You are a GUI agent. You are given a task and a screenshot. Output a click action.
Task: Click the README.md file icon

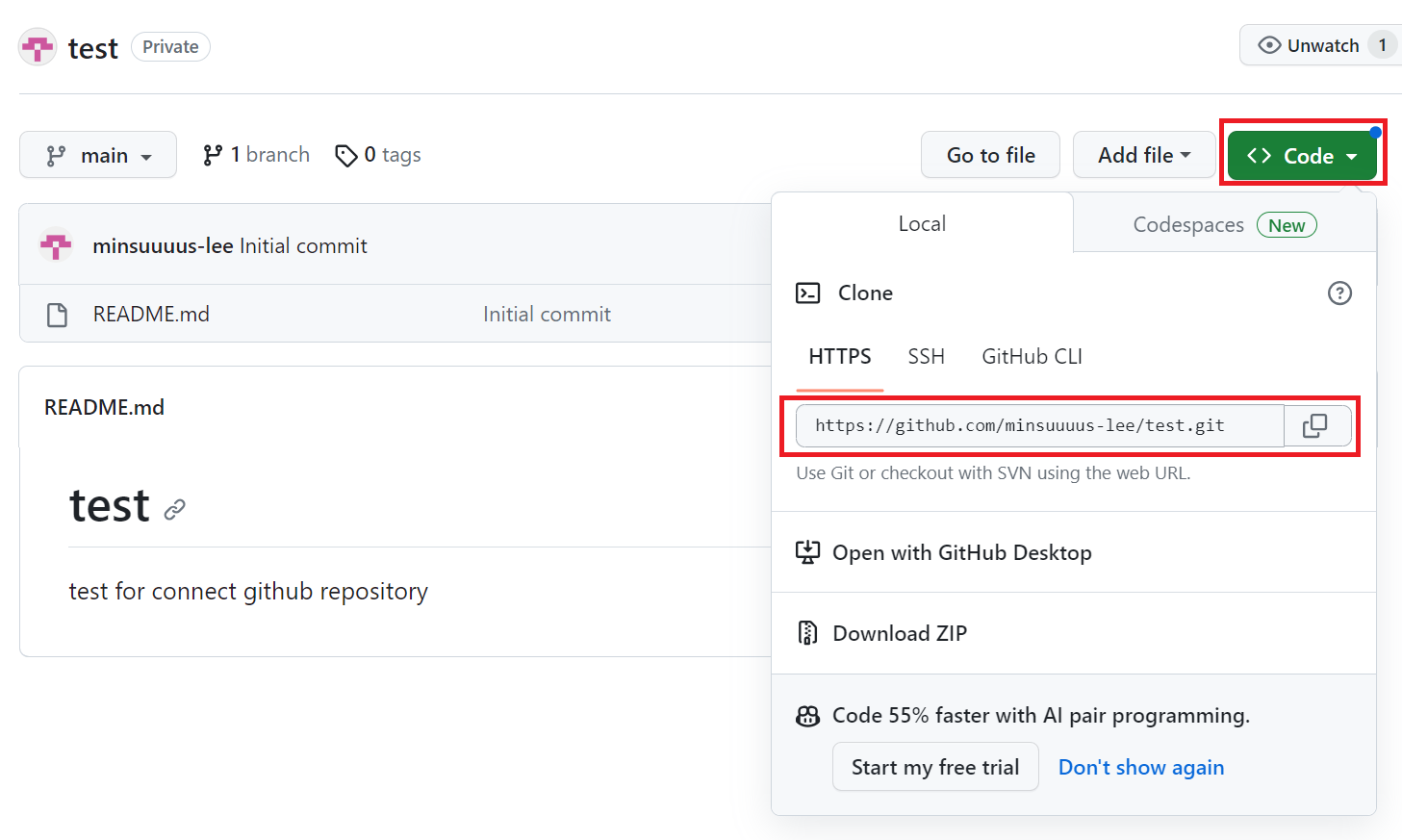[x=57, y=315]
